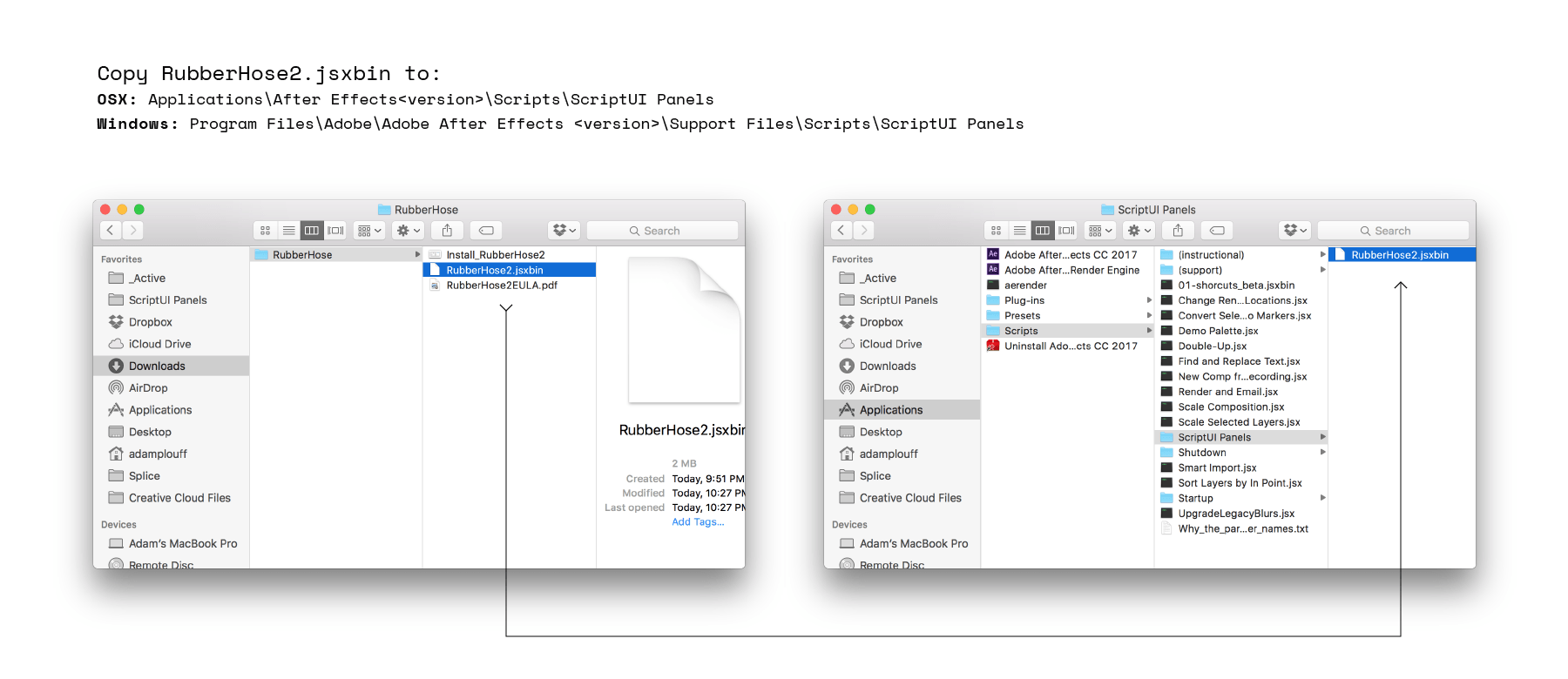
Task: Open arrange-by dropdown in ScriptUI Panels window
Action: (x=1100, y=231)
